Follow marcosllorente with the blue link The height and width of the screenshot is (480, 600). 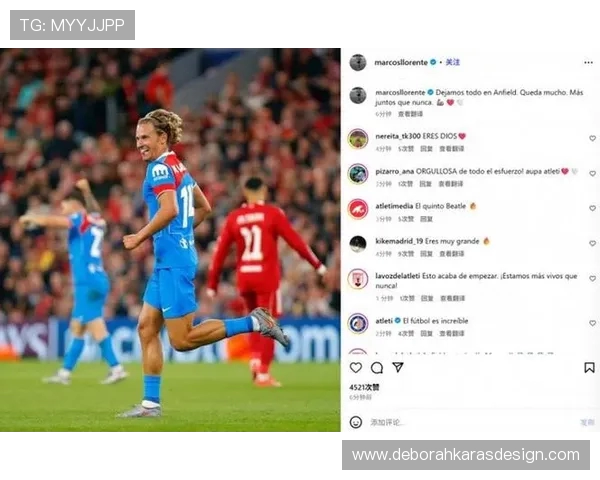452,62
